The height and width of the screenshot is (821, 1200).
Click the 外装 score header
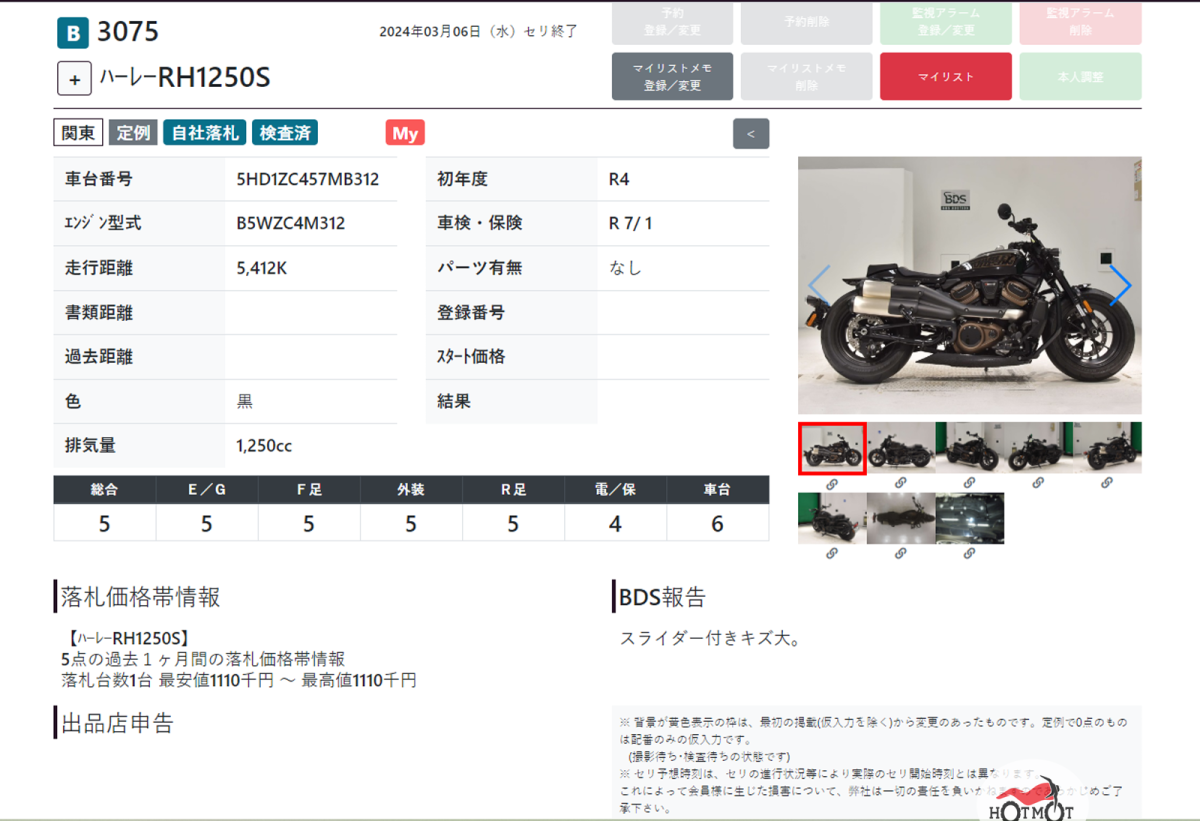coord(410,490)
